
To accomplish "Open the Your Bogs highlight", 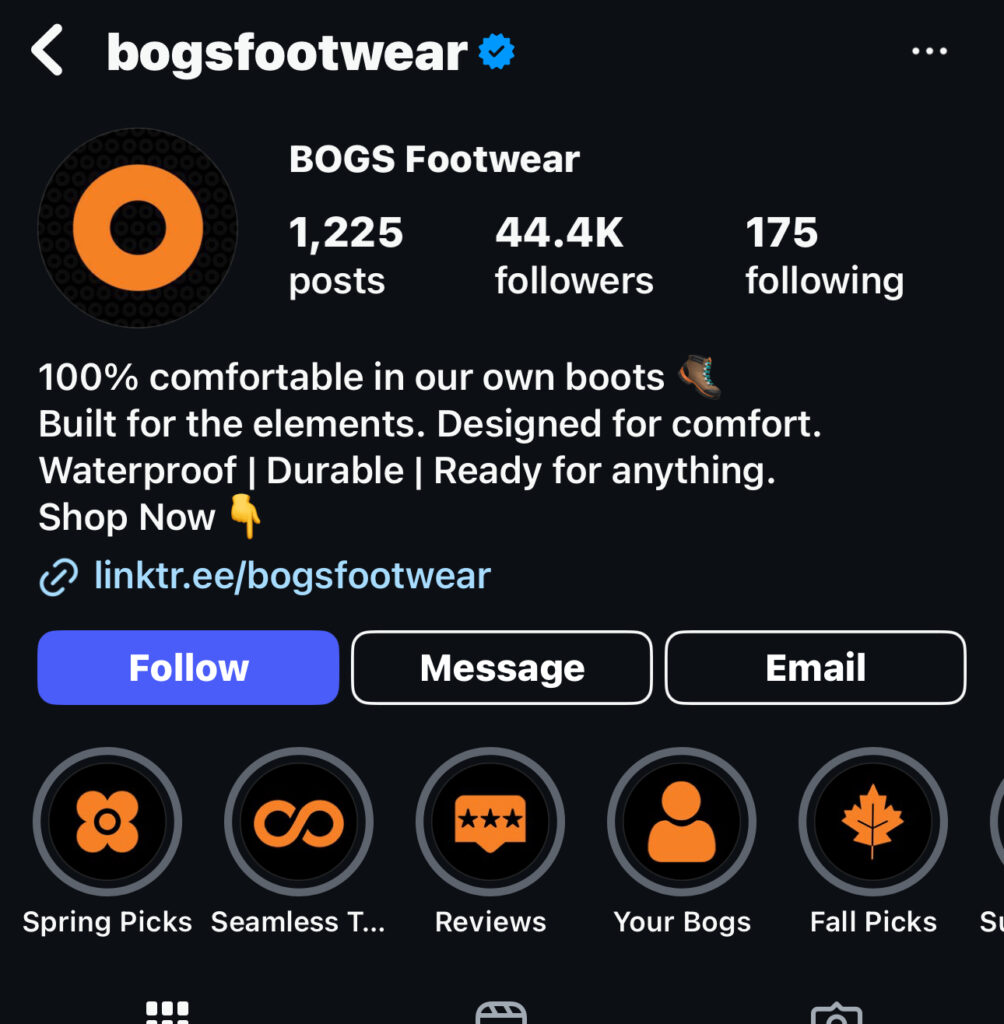I will (x=681, y=821).
